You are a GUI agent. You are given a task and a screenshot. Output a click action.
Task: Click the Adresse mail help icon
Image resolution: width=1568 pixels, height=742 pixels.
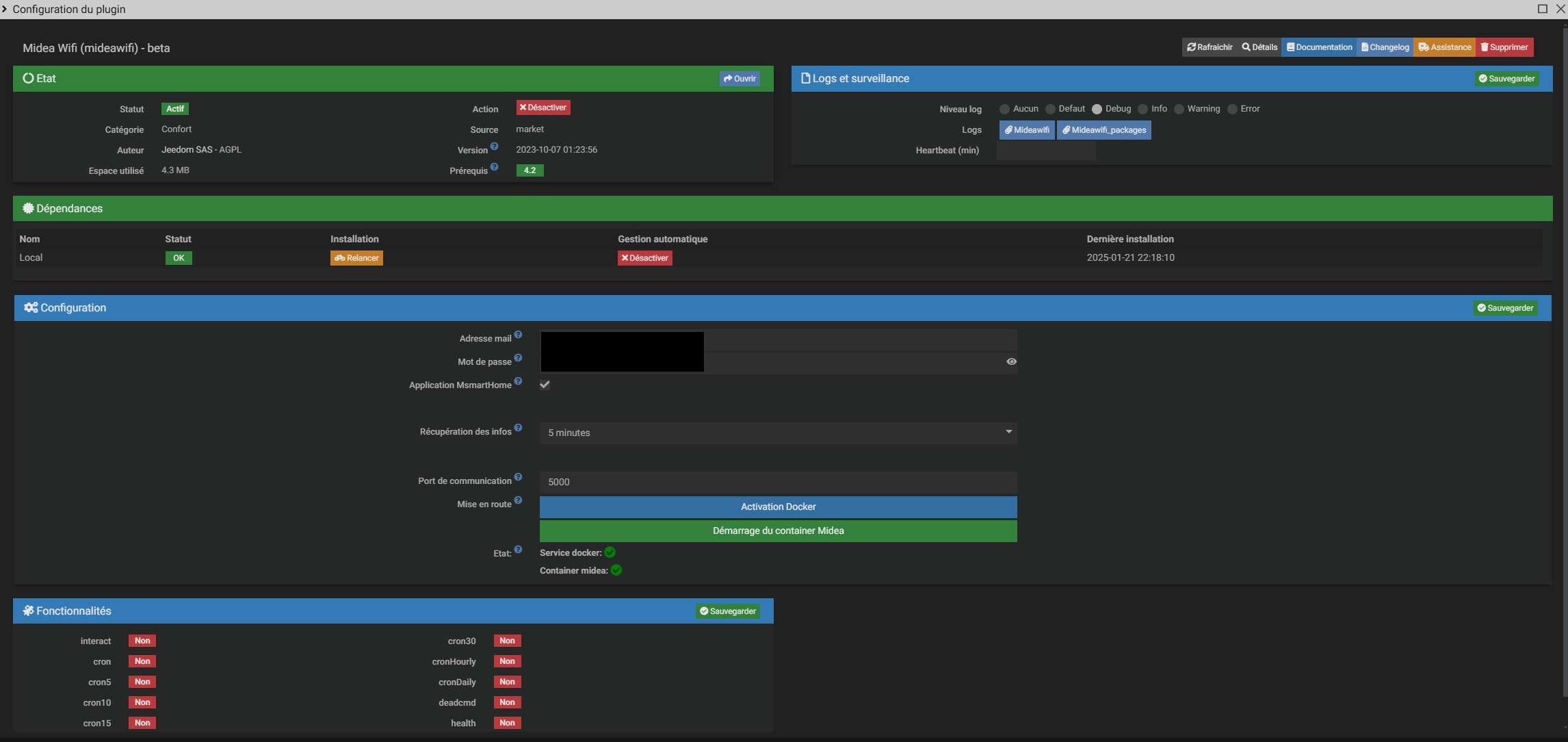[518, 335]
